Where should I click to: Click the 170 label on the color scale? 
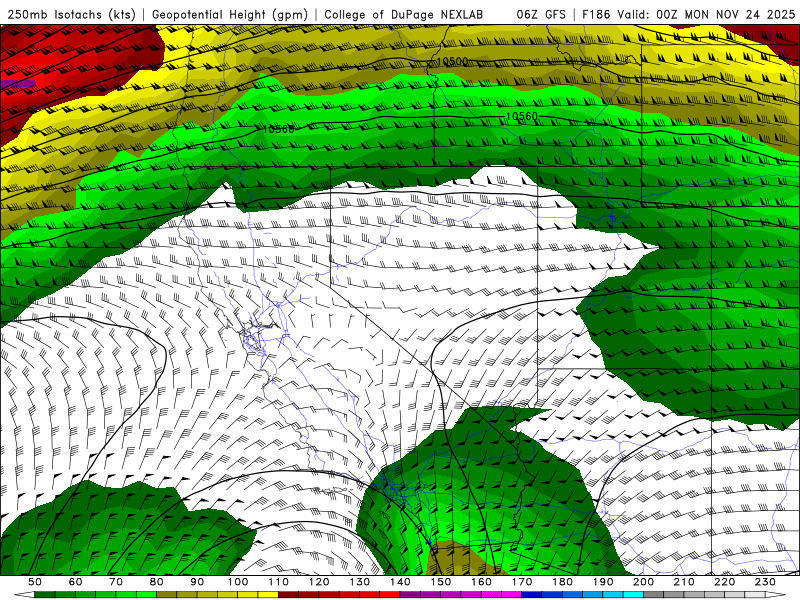522,582
